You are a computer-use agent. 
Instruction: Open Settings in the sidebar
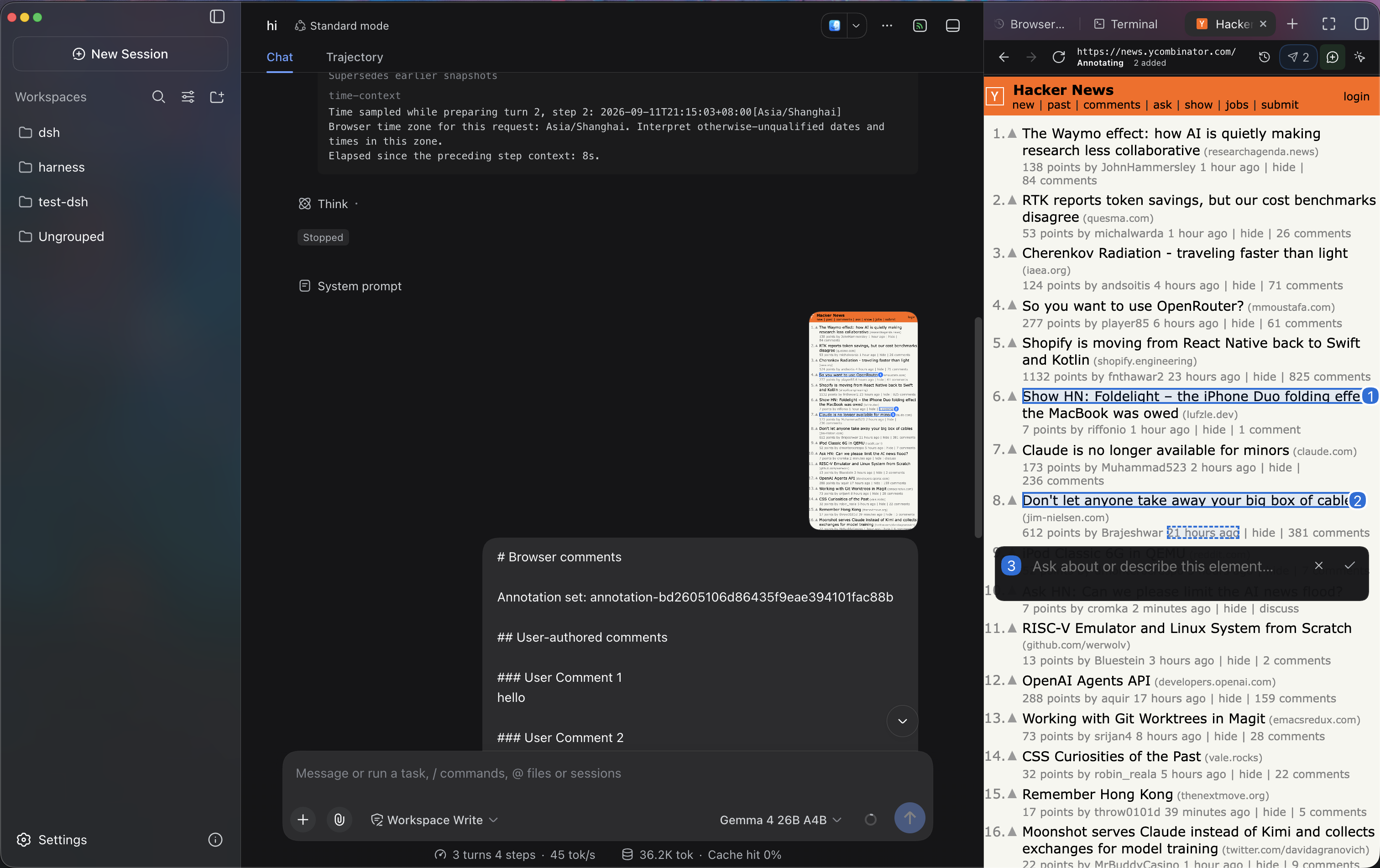pos(52,839)
